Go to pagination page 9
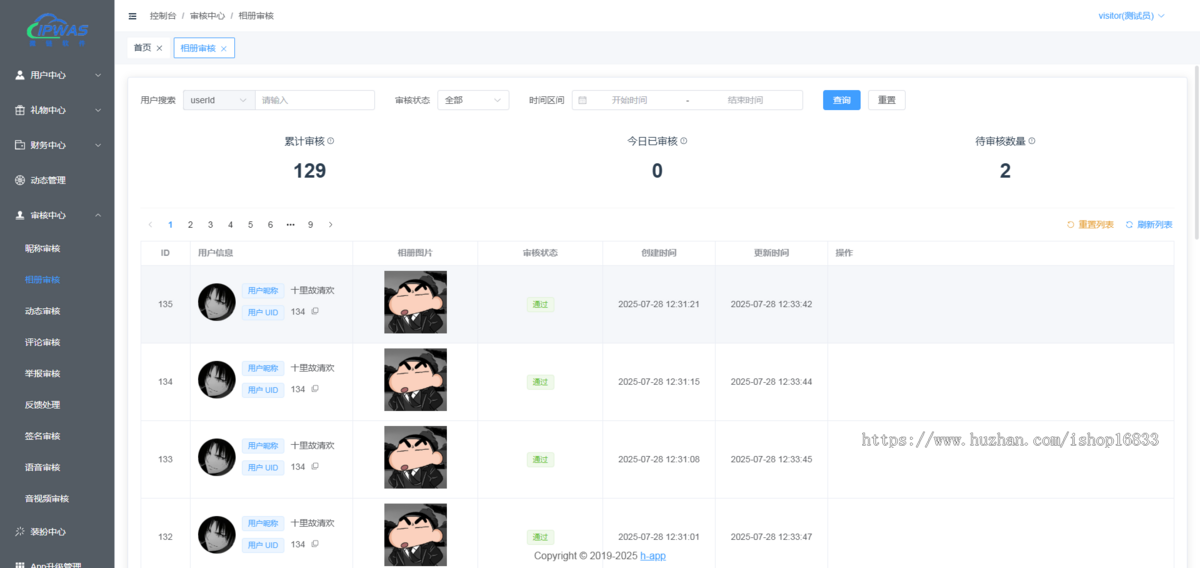 click(310, 225)
